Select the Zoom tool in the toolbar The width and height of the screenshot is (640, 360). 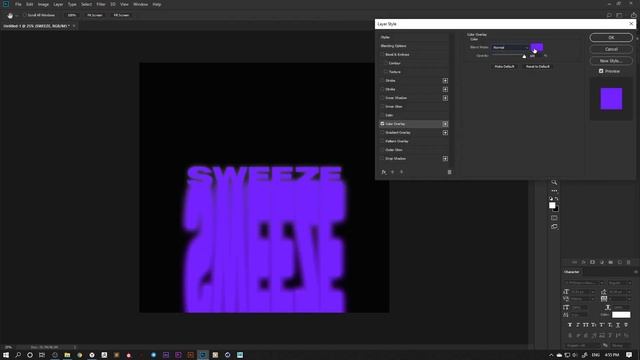pos(554,182)
